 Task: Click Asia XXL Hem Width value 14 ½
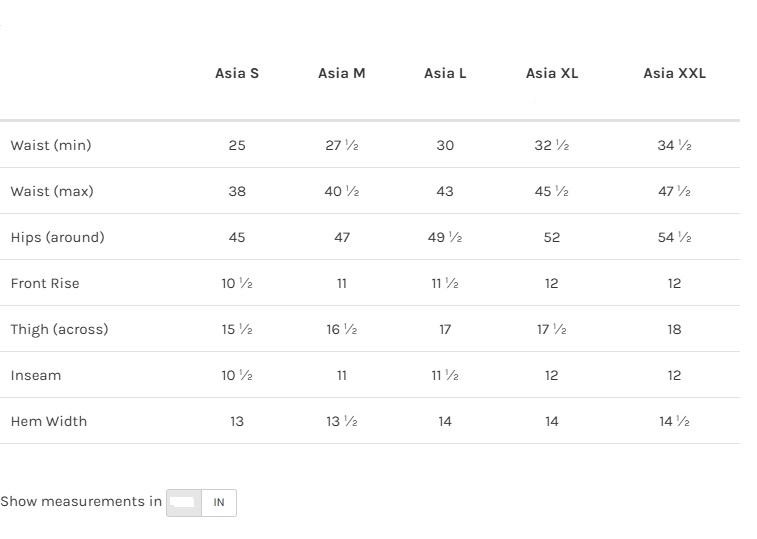(674, 421)
